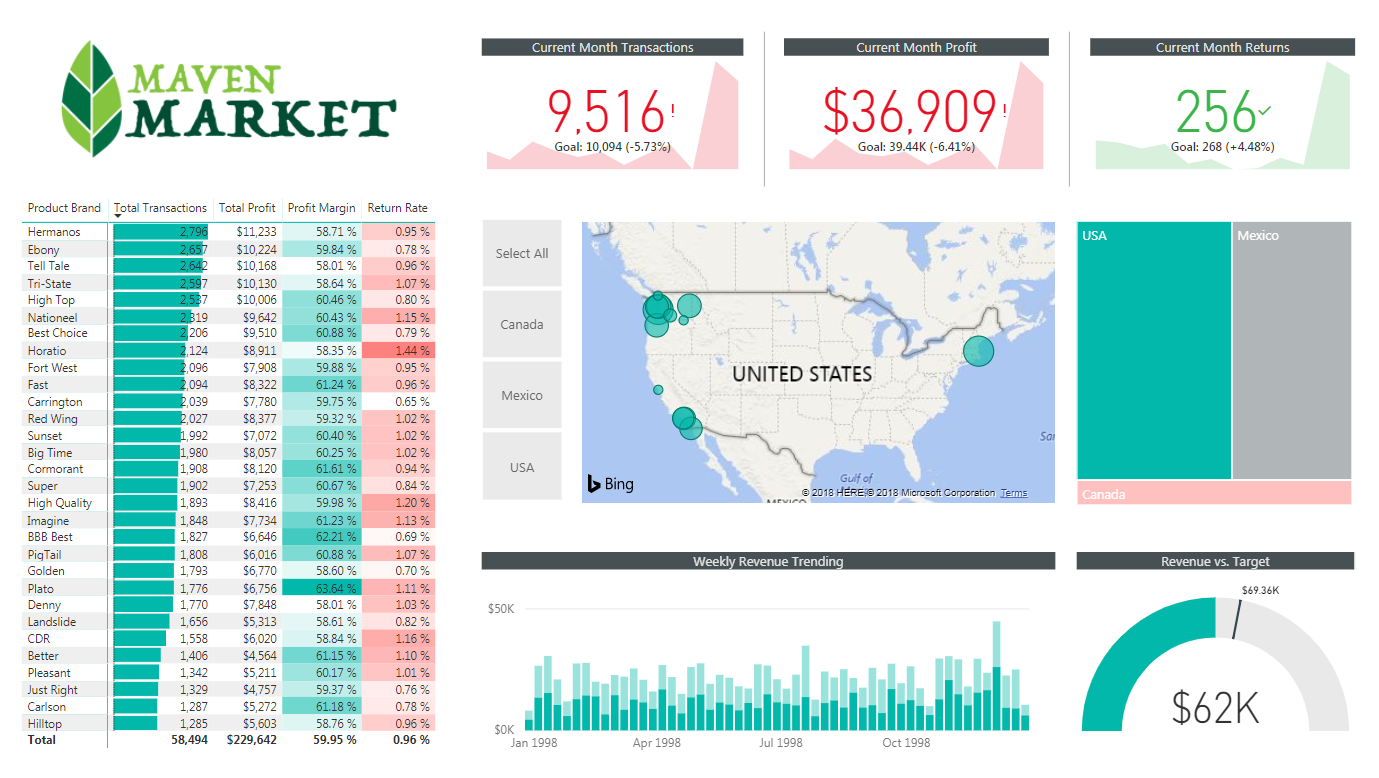Select the Carrington brand row
1379x778 pixels.
[x=228, y=402]
